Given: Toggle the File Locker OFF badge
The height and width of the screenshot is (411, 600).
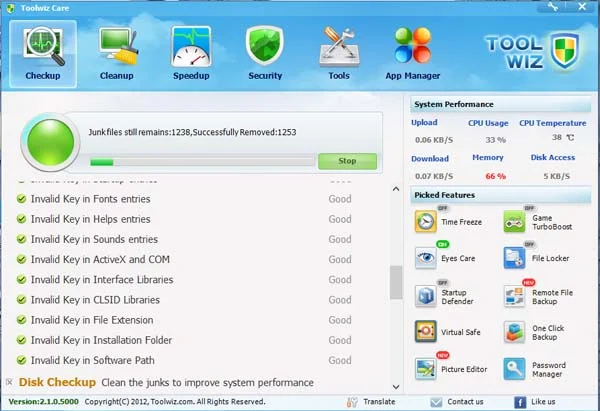Looking at the screenshot, I should click(x=529, y=244).
